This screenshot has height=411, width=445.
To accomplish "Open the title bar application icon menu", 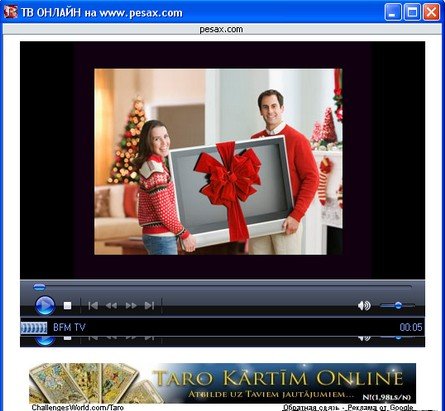I will tap(10, 12).
